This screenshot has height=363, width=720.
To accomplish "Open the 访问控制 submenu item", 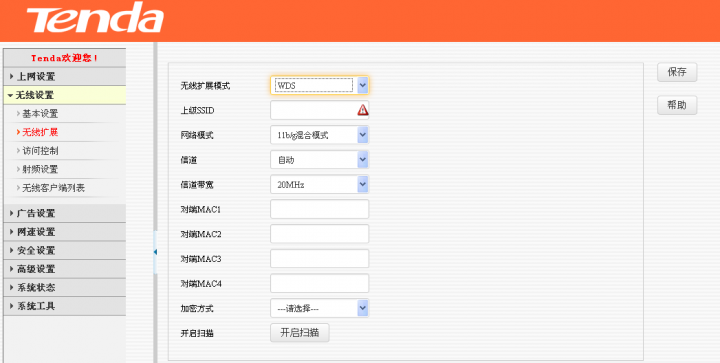I will (x=40, y=151).
